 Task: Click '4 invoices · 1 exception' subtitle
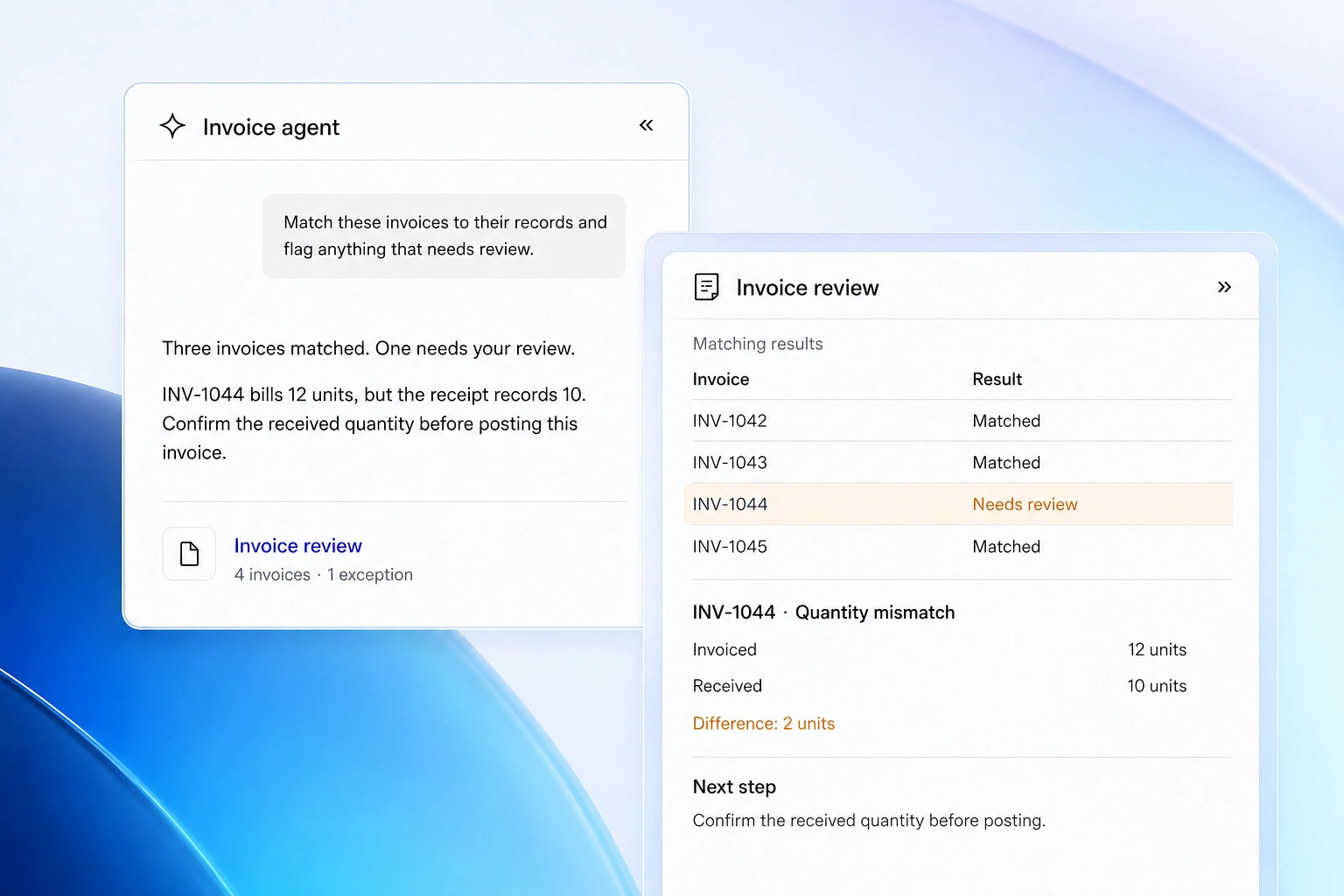click(323, 575)
